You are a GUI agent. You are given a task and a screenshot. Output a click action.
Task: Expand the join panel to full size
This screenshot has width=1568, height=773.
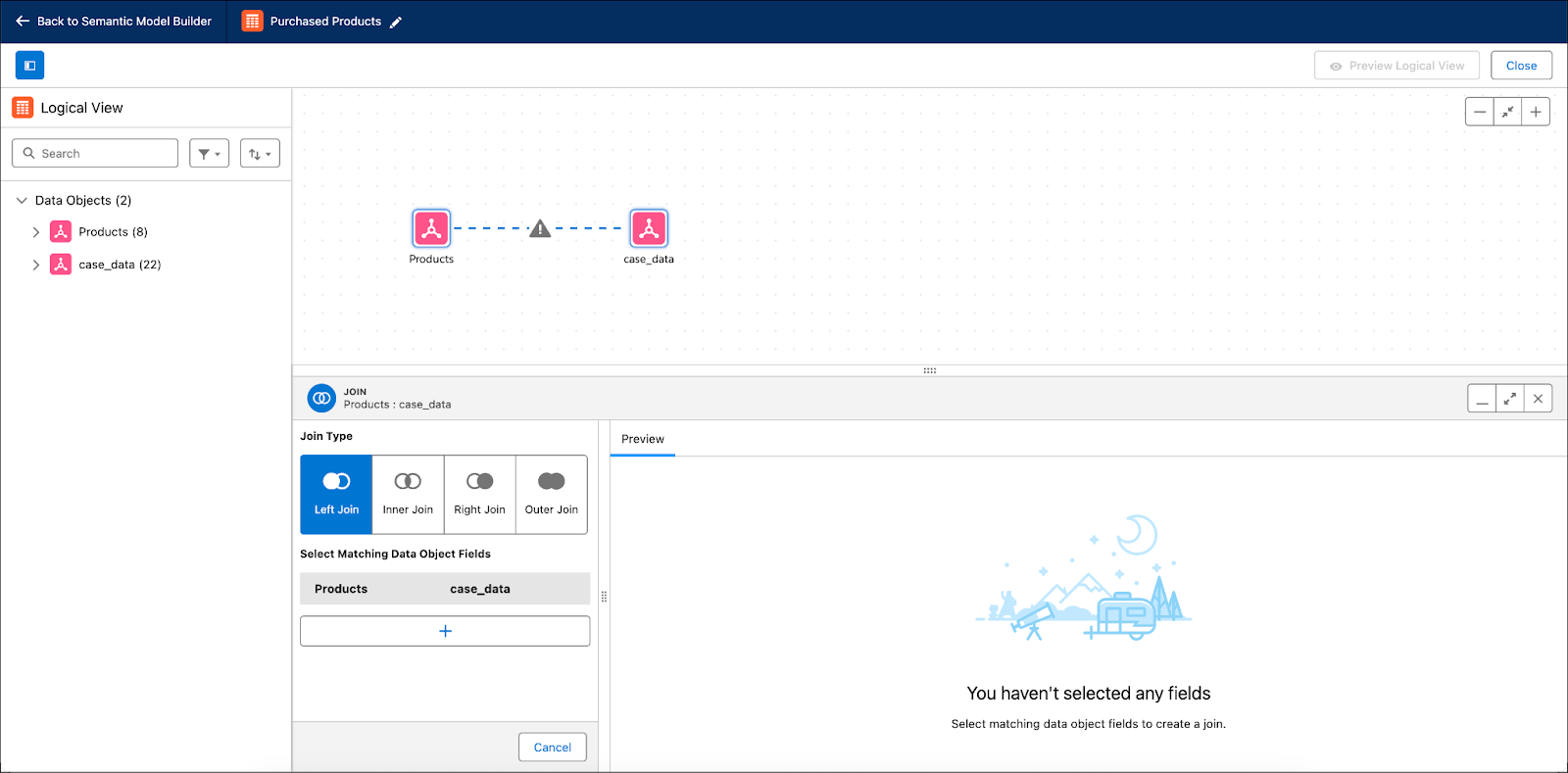[1510, 399]
